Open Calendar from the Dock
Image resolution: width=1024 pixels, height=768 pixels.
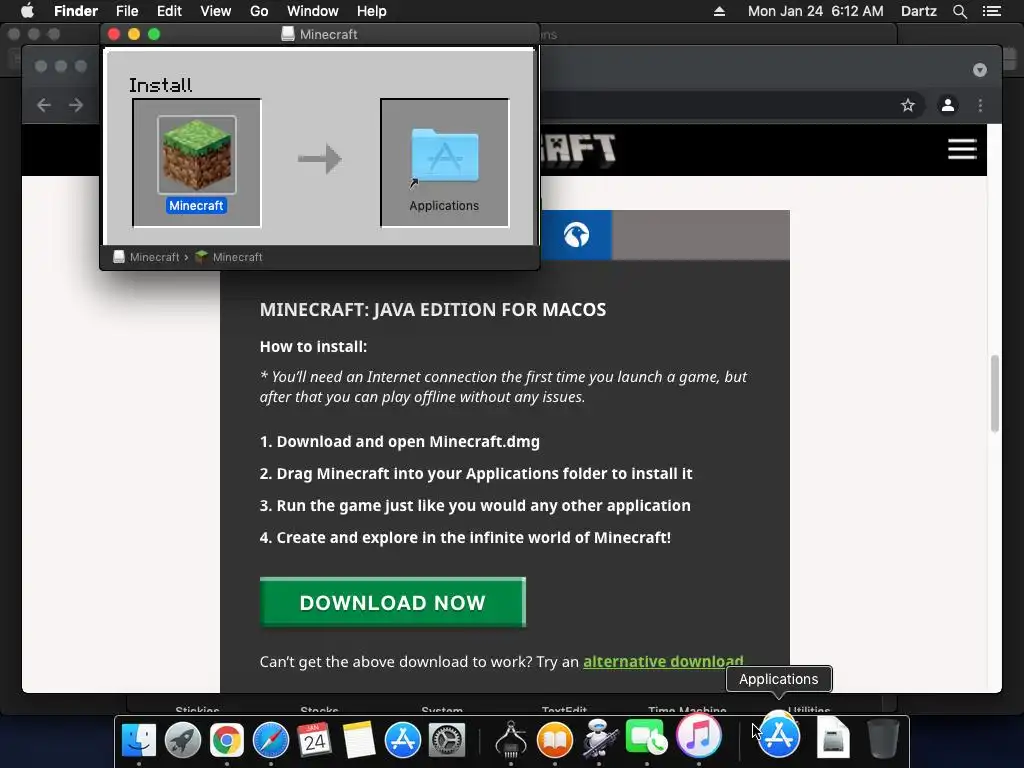tap(315, 740)
